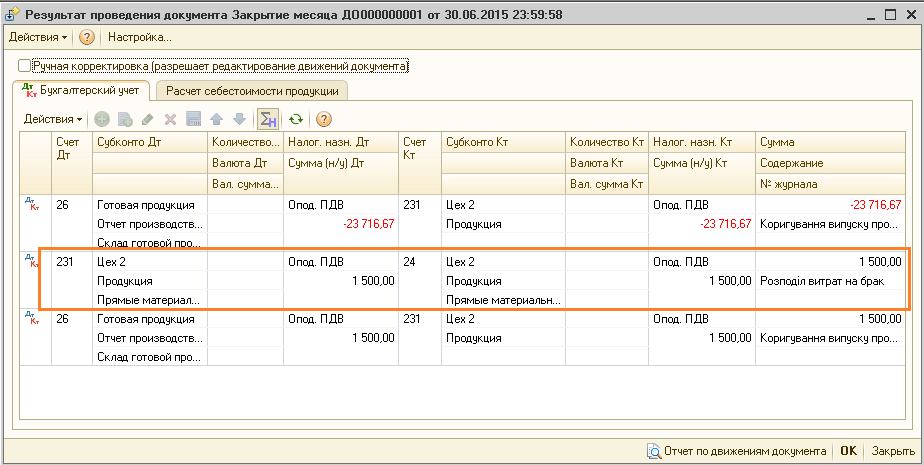Click the Add record green plus icon

102,120
